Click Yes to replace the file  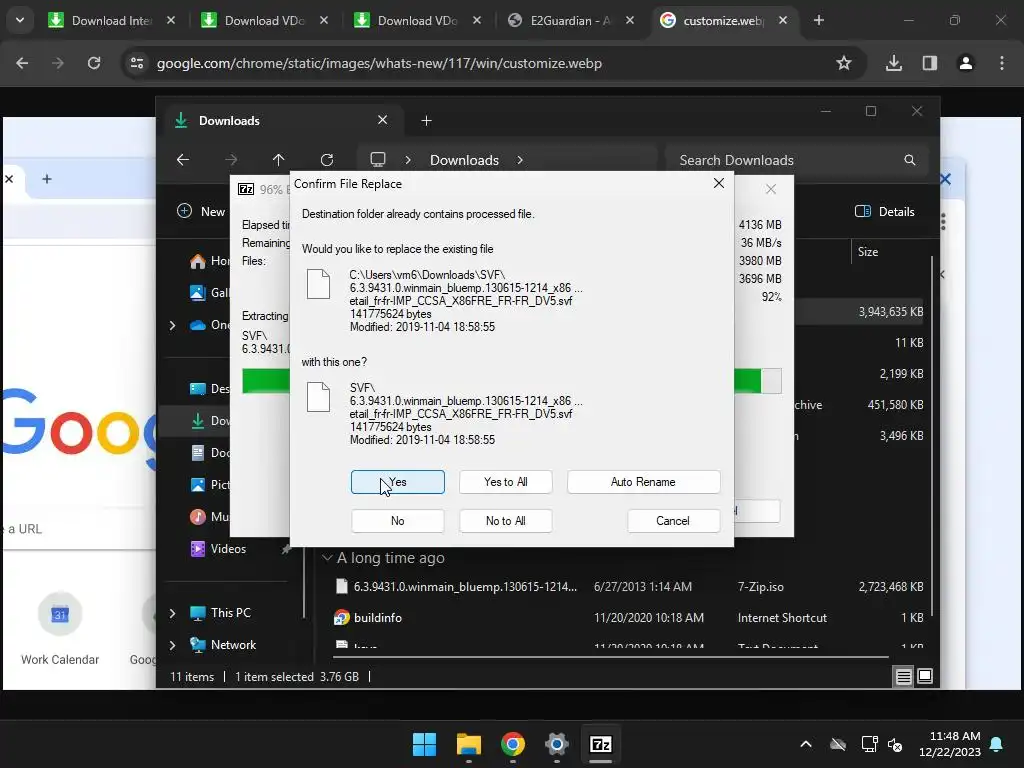point(397,482)
